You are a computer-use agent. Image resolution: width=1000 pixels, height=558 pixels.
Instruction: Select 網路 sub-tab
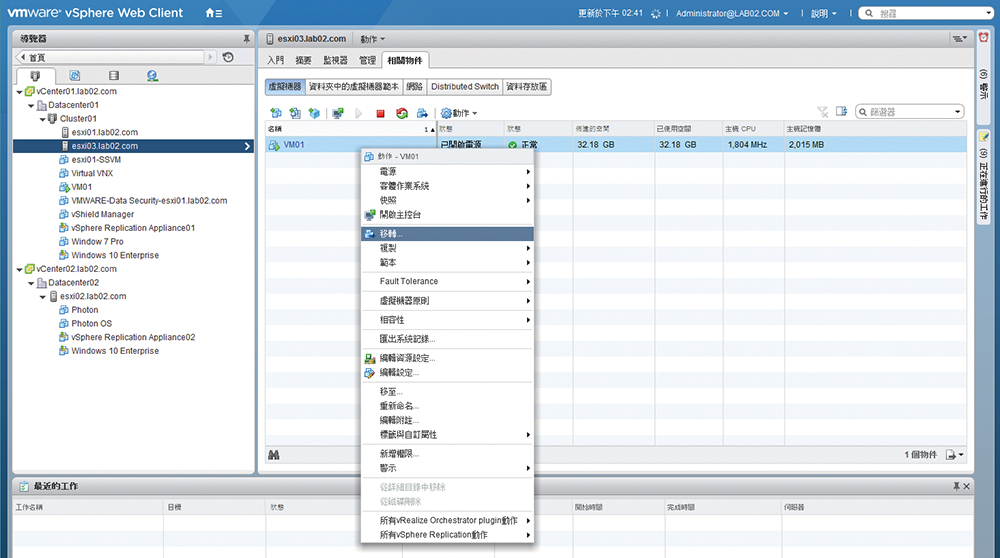(x=415, y=87)
